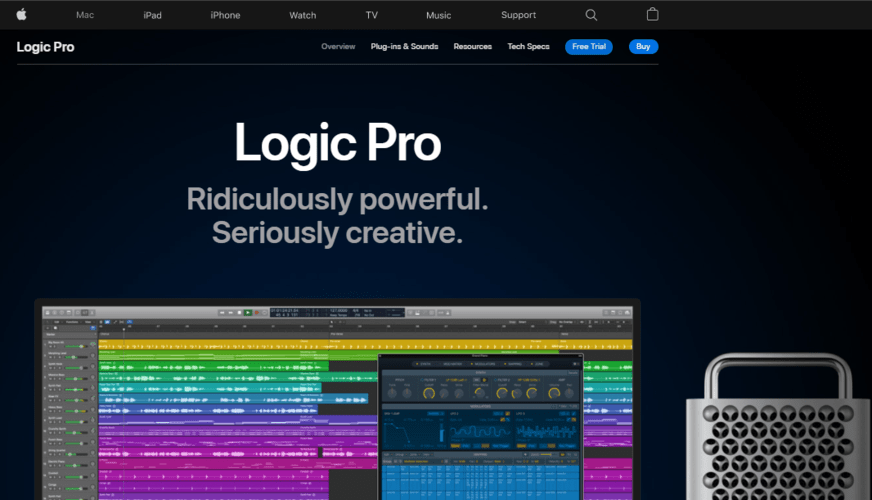872x500 pixels.
Task: Switch to the Overview tab
Action: pos(338,46)
